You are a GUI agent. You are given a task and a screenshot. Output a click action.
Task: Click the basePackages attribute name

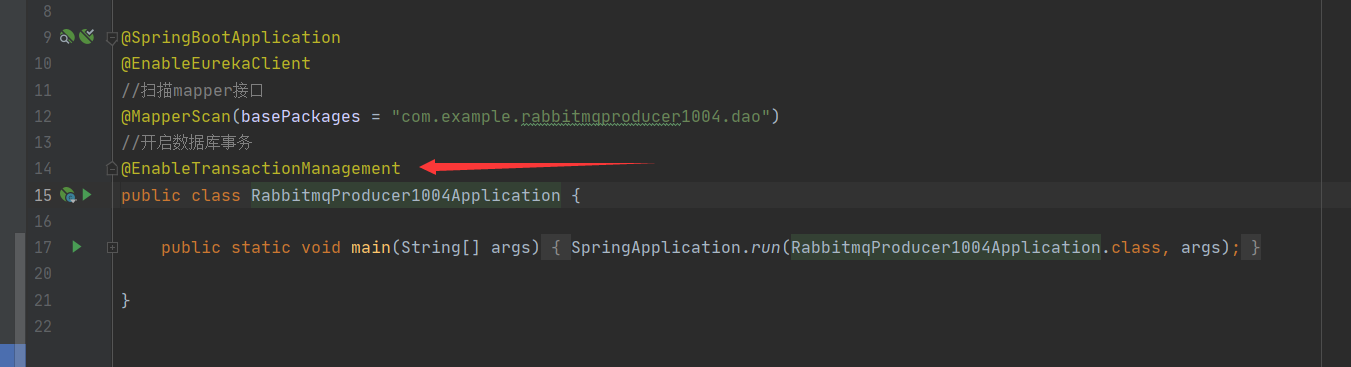[x=301, y=116]
